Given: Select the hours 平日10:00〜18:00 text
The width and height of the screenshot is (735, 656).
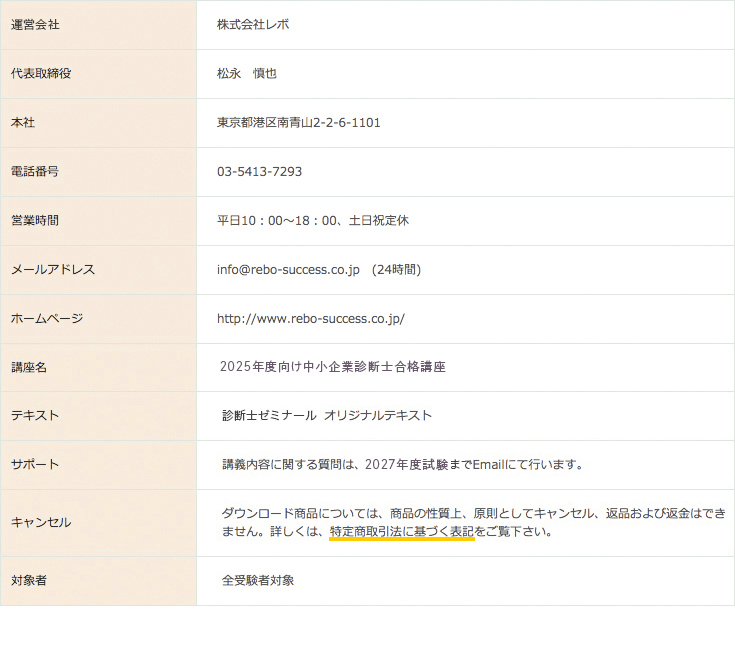Looking at the screenshot, I should point(277,220).
